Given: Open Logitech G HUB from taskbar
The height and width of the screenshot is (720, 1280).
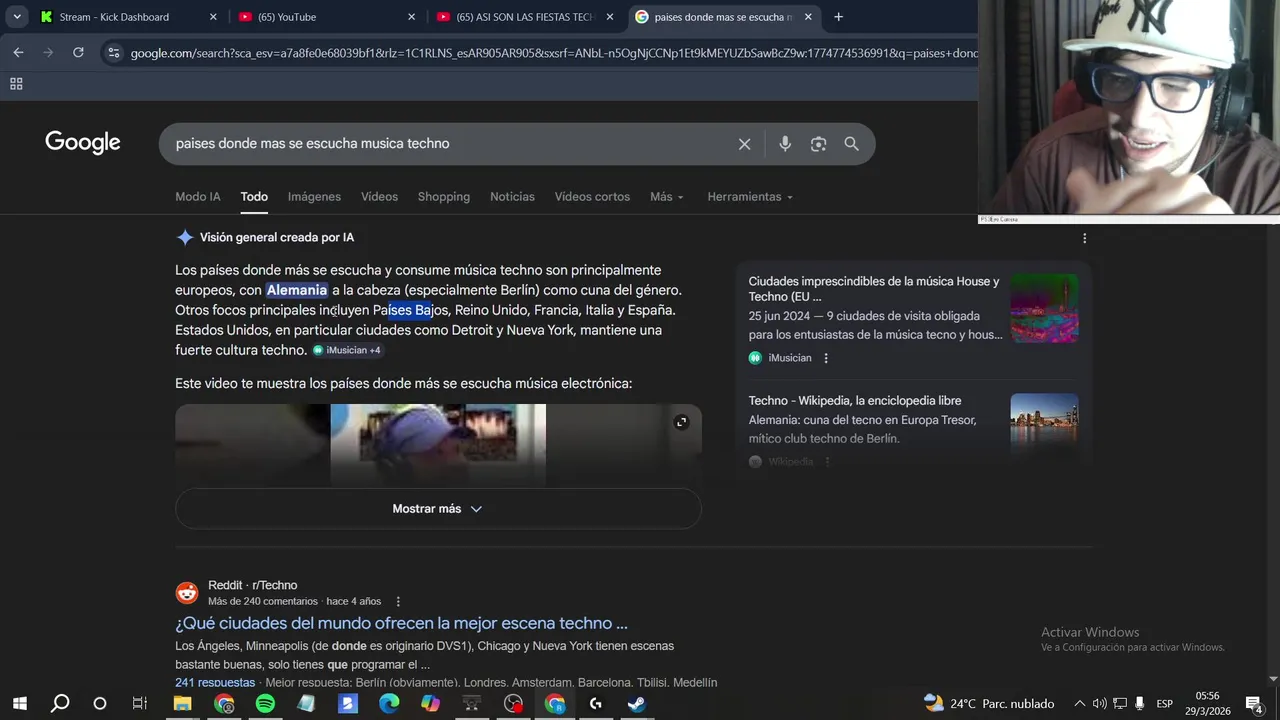Looking at the screenshot, I should (x=596, y=704).
